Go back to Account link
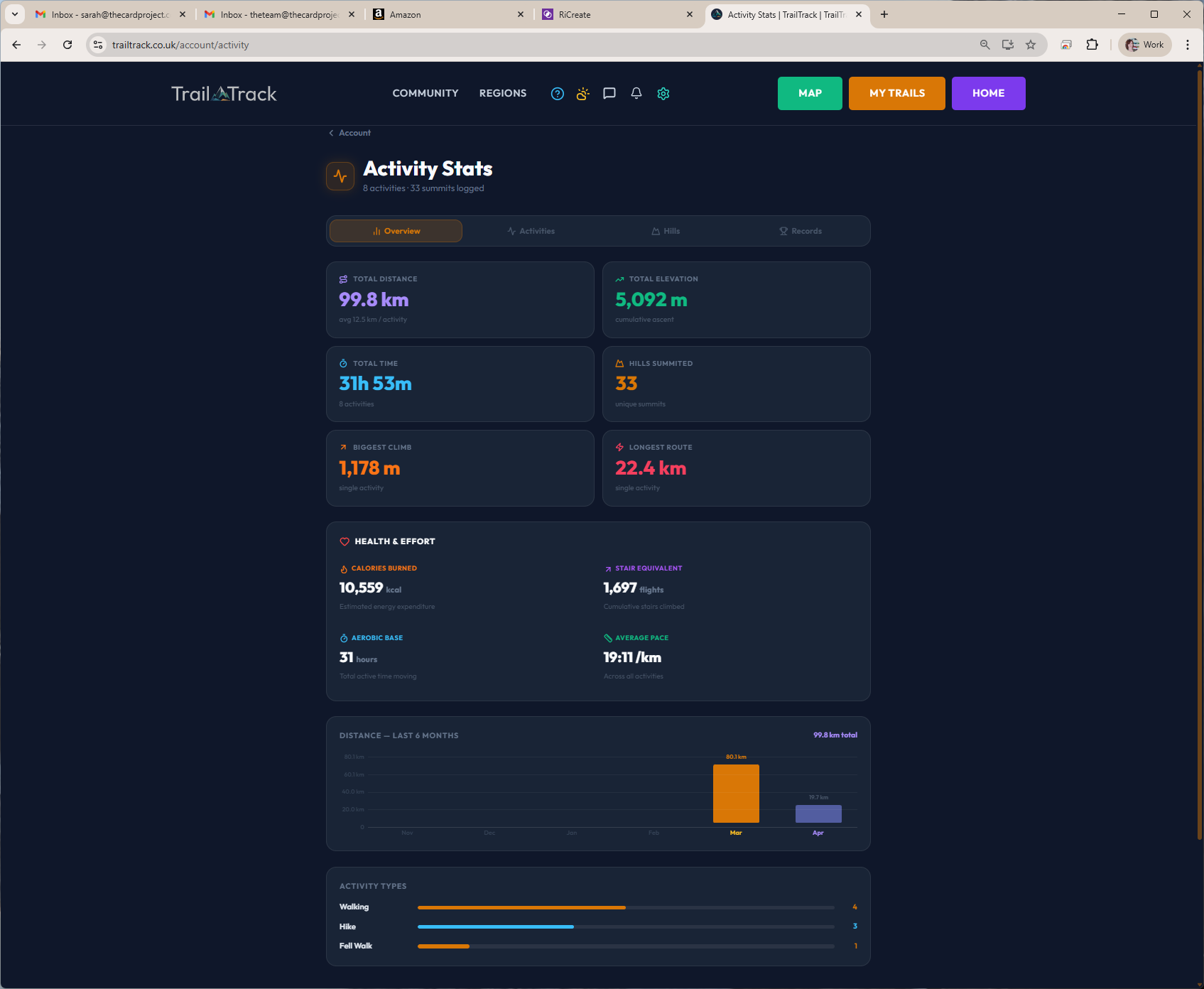This screenshot has width=1204, height=989. click(349, 133)
